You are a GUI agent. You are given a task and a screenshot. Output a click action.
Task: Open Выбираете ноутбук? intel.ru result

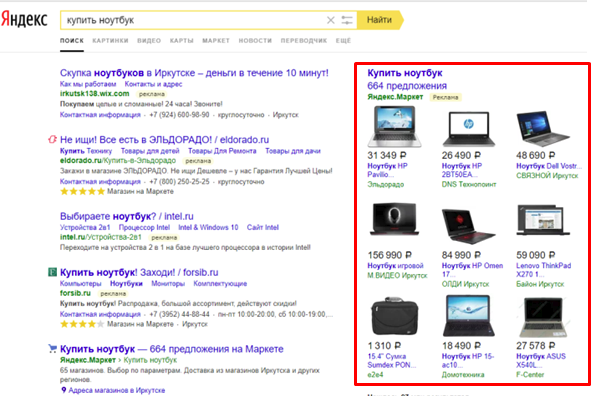tap(127, 217)
